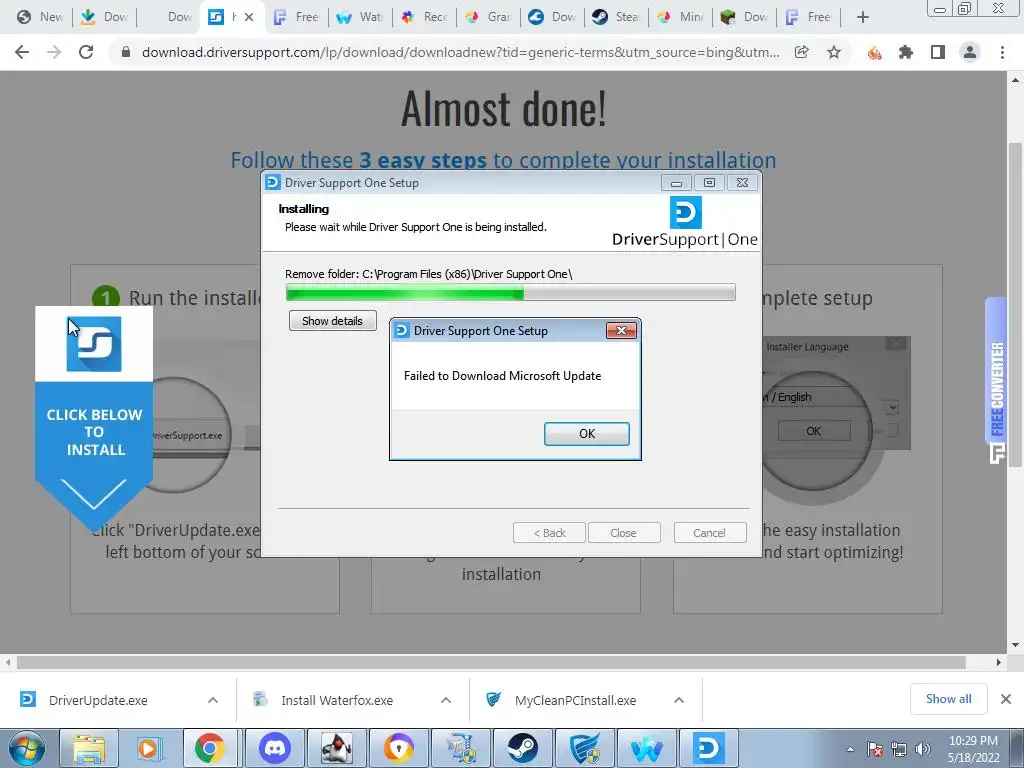The width and height of the screenshot is (1024, 768).
Task: Expand options for DriverUpdate.exe download
Action: tap(213, 700)
